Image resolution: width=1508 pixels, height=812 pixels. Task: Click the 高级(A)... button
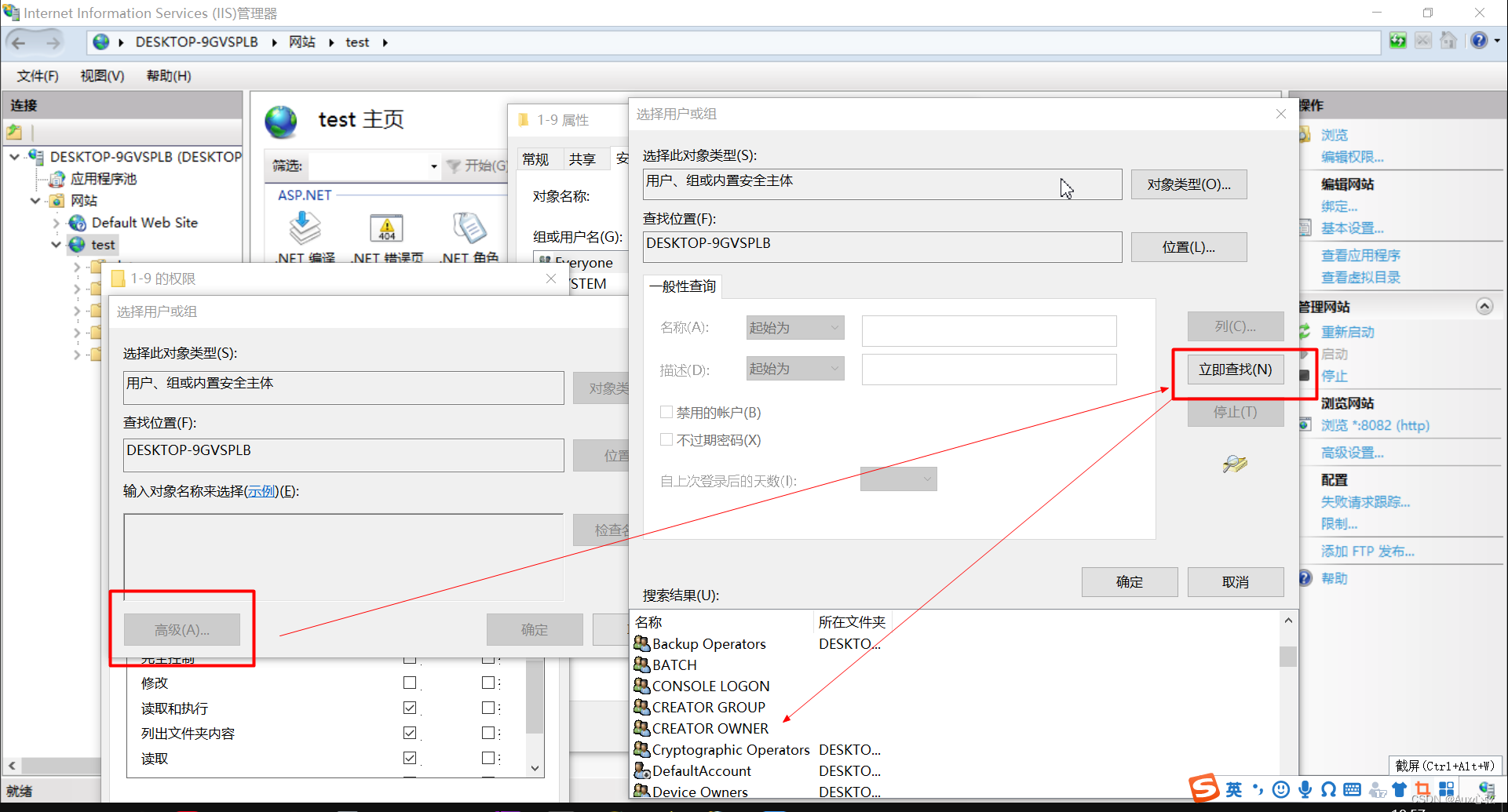coord(182,629)
